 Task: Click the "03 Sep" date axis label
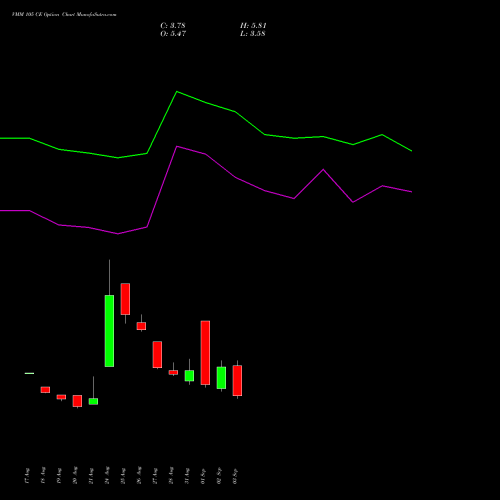point(235,476)
